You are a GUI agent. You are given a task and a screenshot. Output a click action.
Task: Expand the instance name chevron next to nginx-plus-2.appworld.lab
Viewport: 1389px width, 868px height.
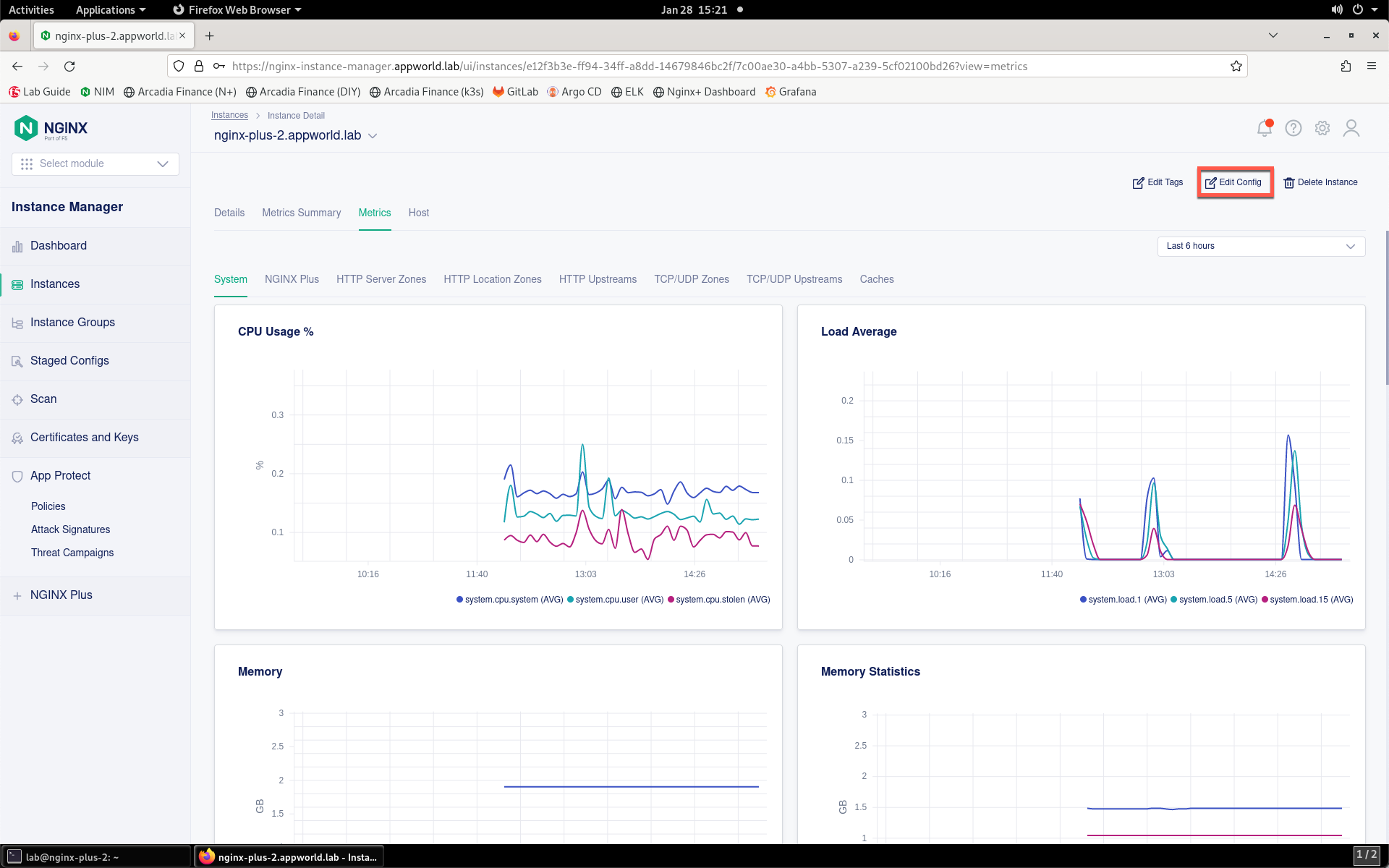click(373, 136)
